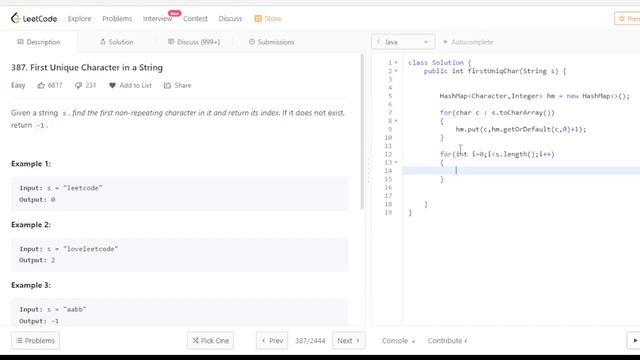Open the Explore menu item
The image size is (640, 360).
pyautogui.click(x=80, y=19)
